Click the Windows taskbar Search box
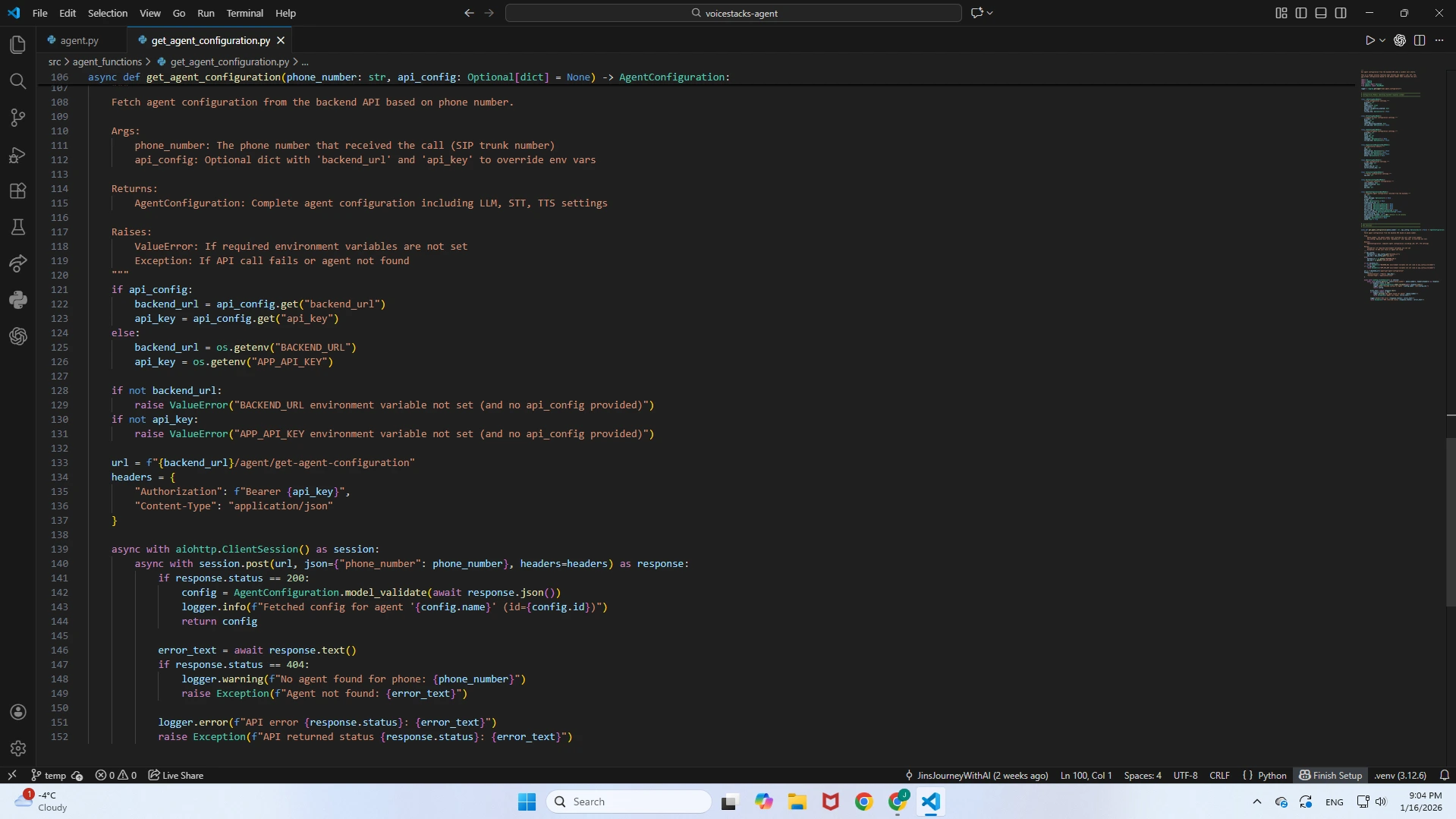This screenshot has width=1456, height=819. pos(629,802)
